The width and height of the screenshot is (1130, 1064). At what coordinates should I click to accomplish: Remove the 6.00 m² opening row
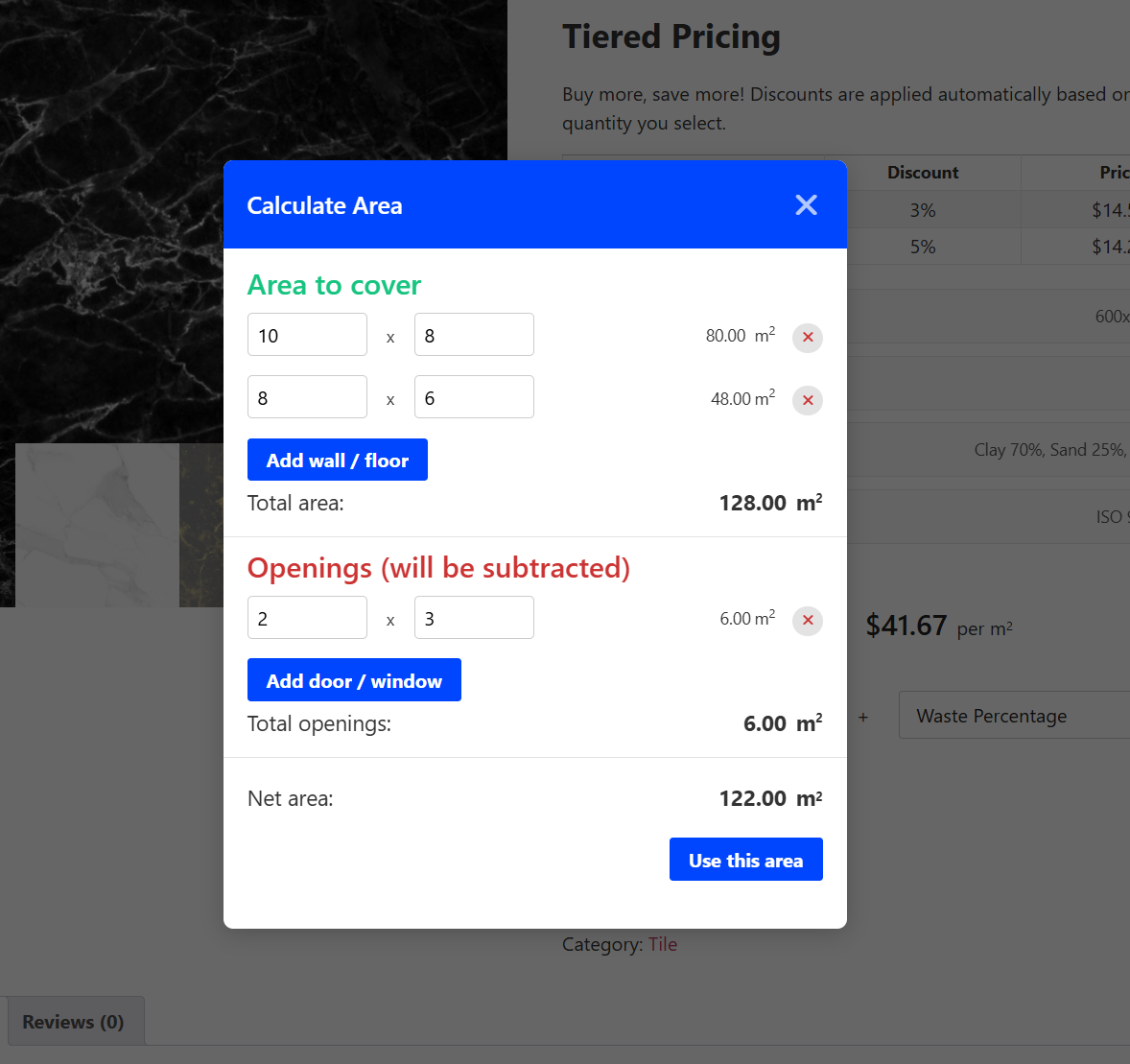(808, 621)
